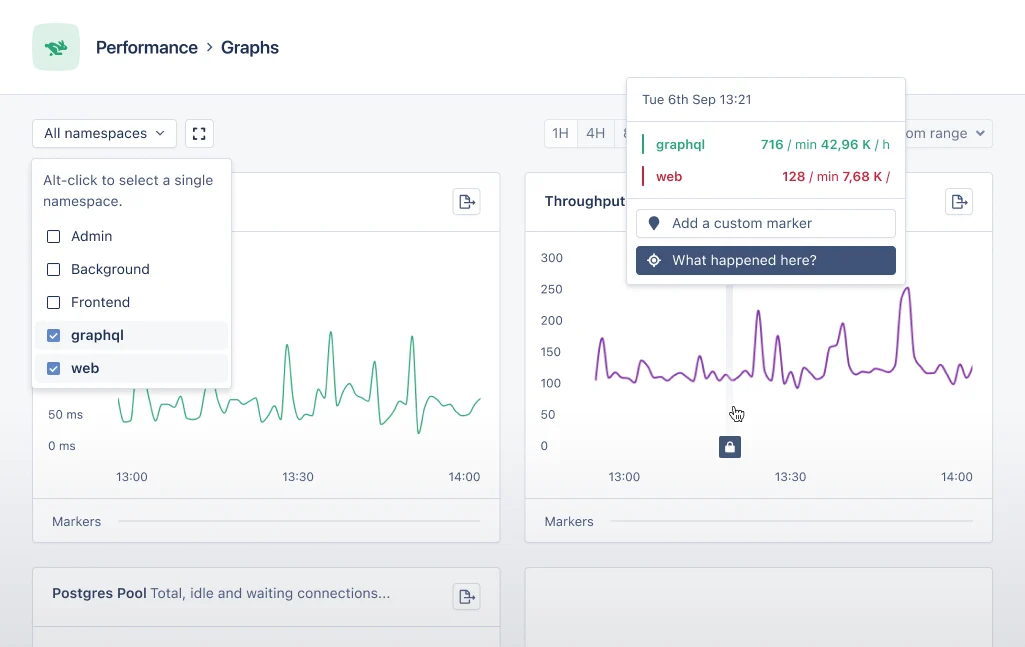Click the Tue 6th Sep 13:21 tooltip header
Viewport: 1025px width, 647px height.
(x=696, y=99)
